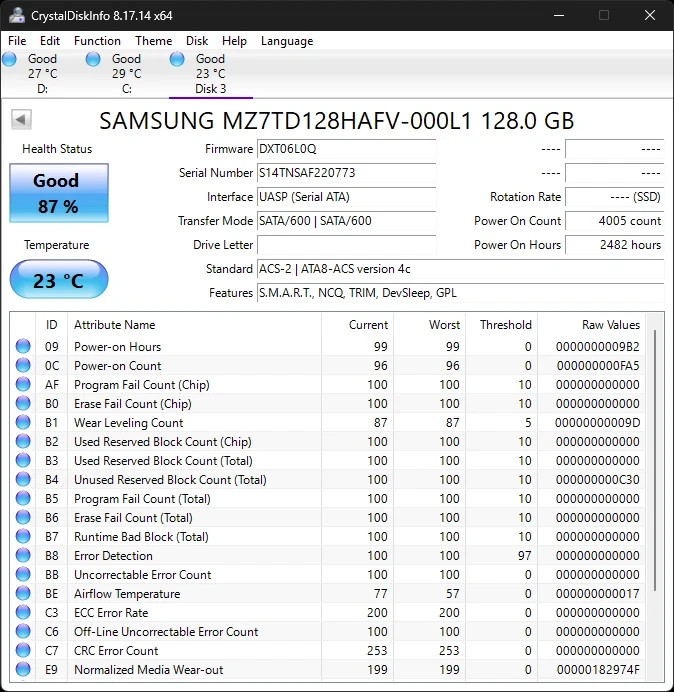Click raw value 000000000C30

[x=598, y=480]
